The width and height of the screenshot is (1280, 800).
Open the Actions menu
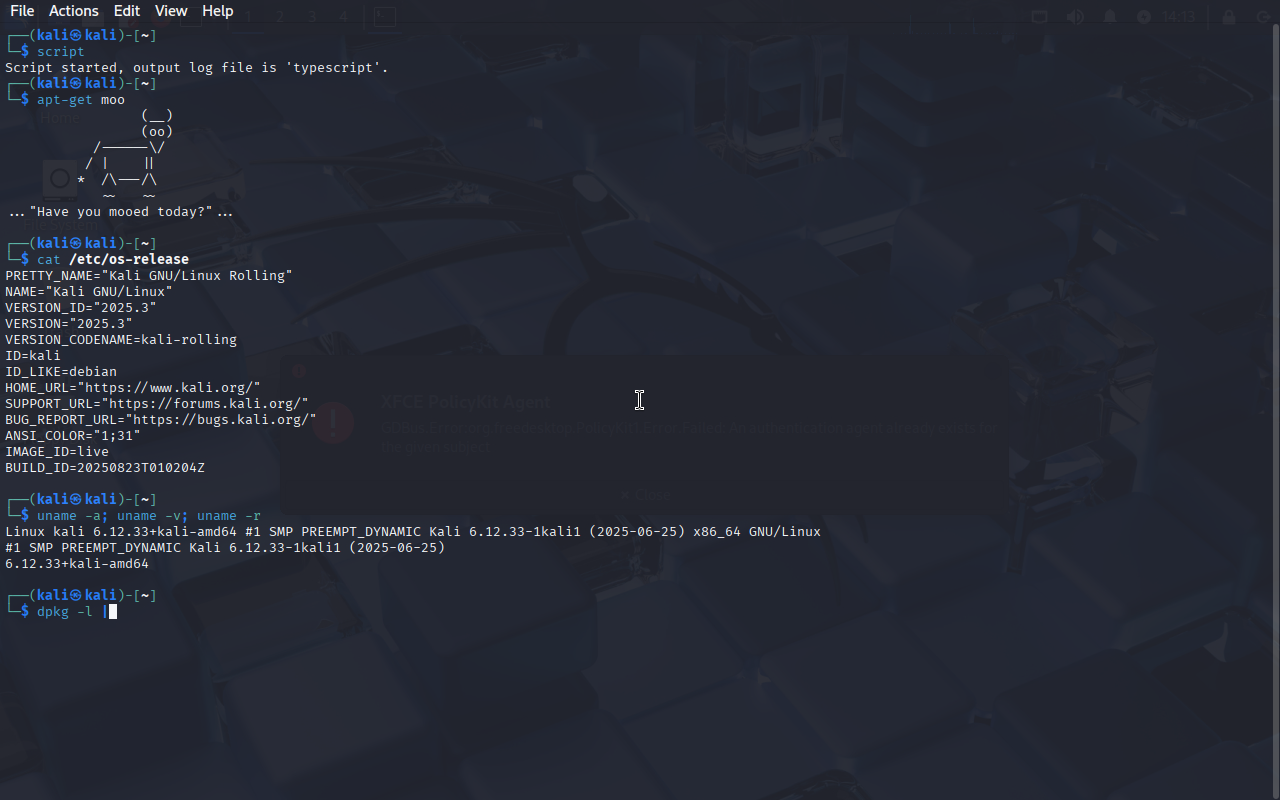point(74,11)
